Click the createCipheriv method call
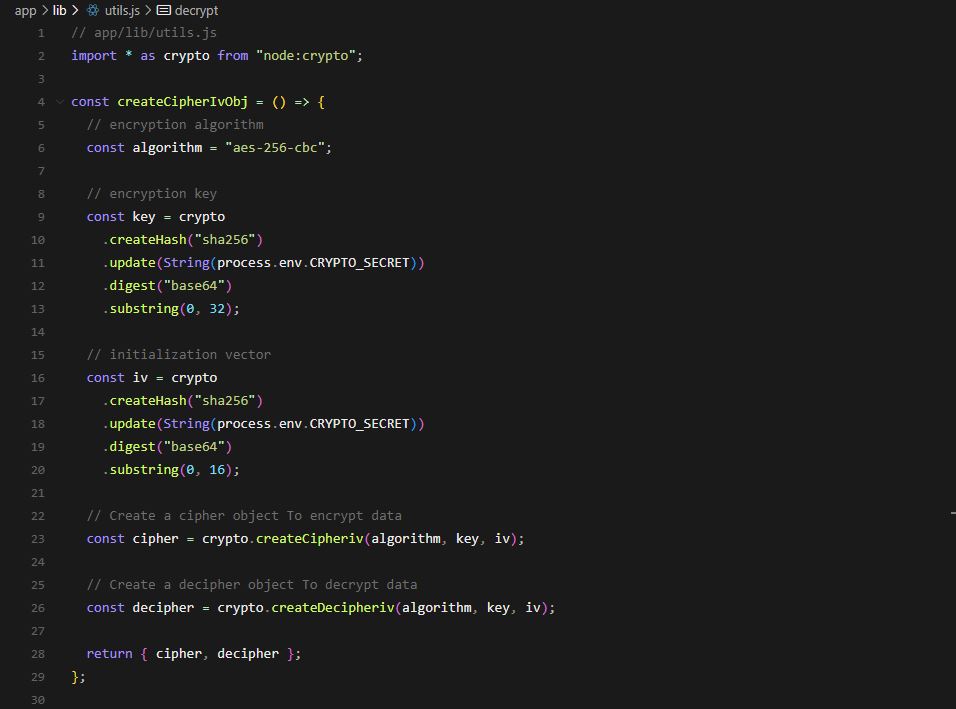The image size is (956, 709). pyautogui.click(x=310, y=539)
